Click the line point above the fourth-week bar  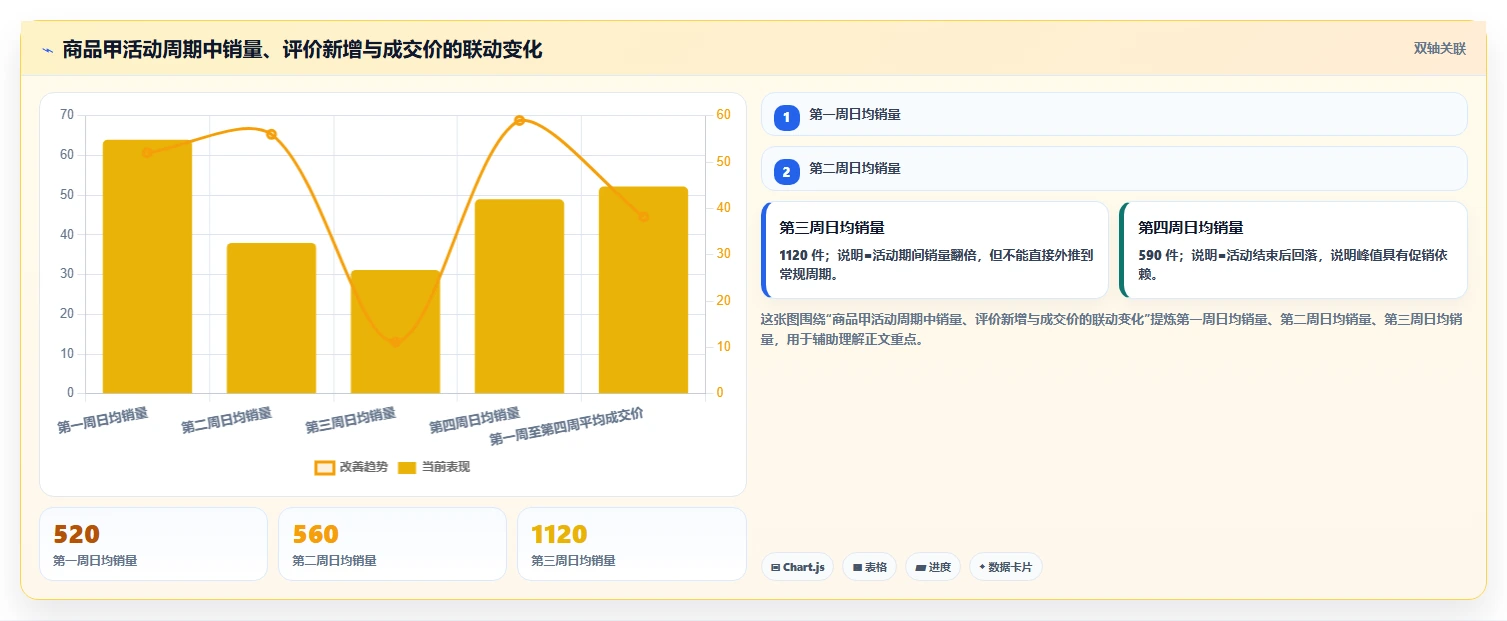click(x=519, y=120)
